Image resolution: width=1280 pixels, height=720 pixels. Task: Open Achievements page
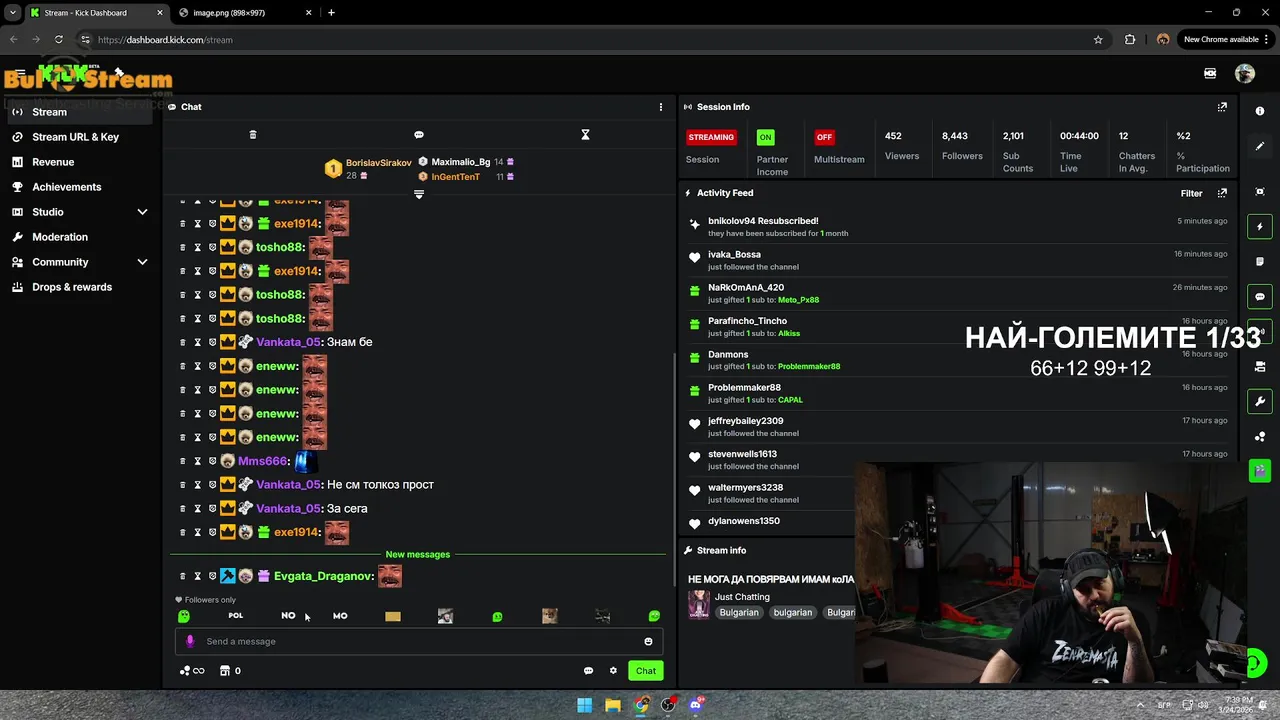point(78,187)
